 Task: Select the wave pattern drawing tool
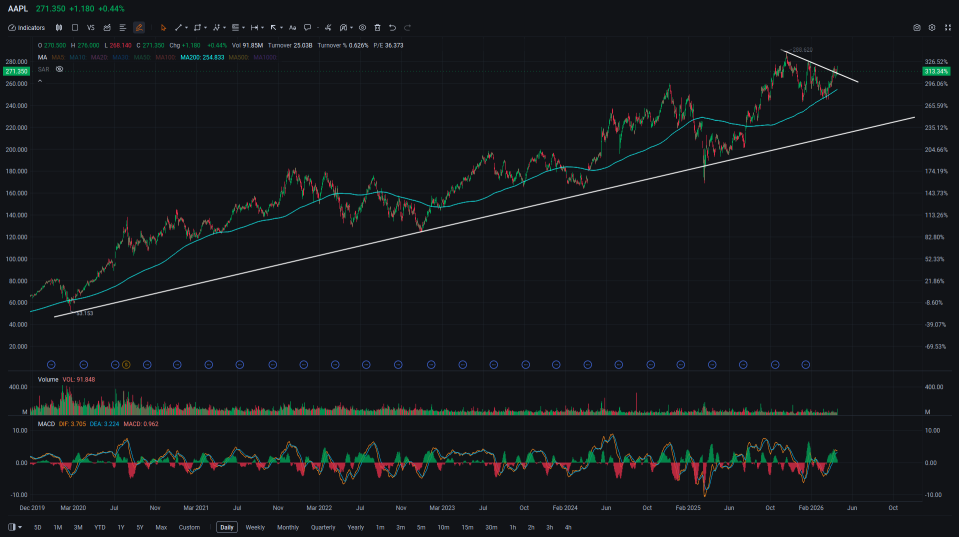tap(216, 28)
